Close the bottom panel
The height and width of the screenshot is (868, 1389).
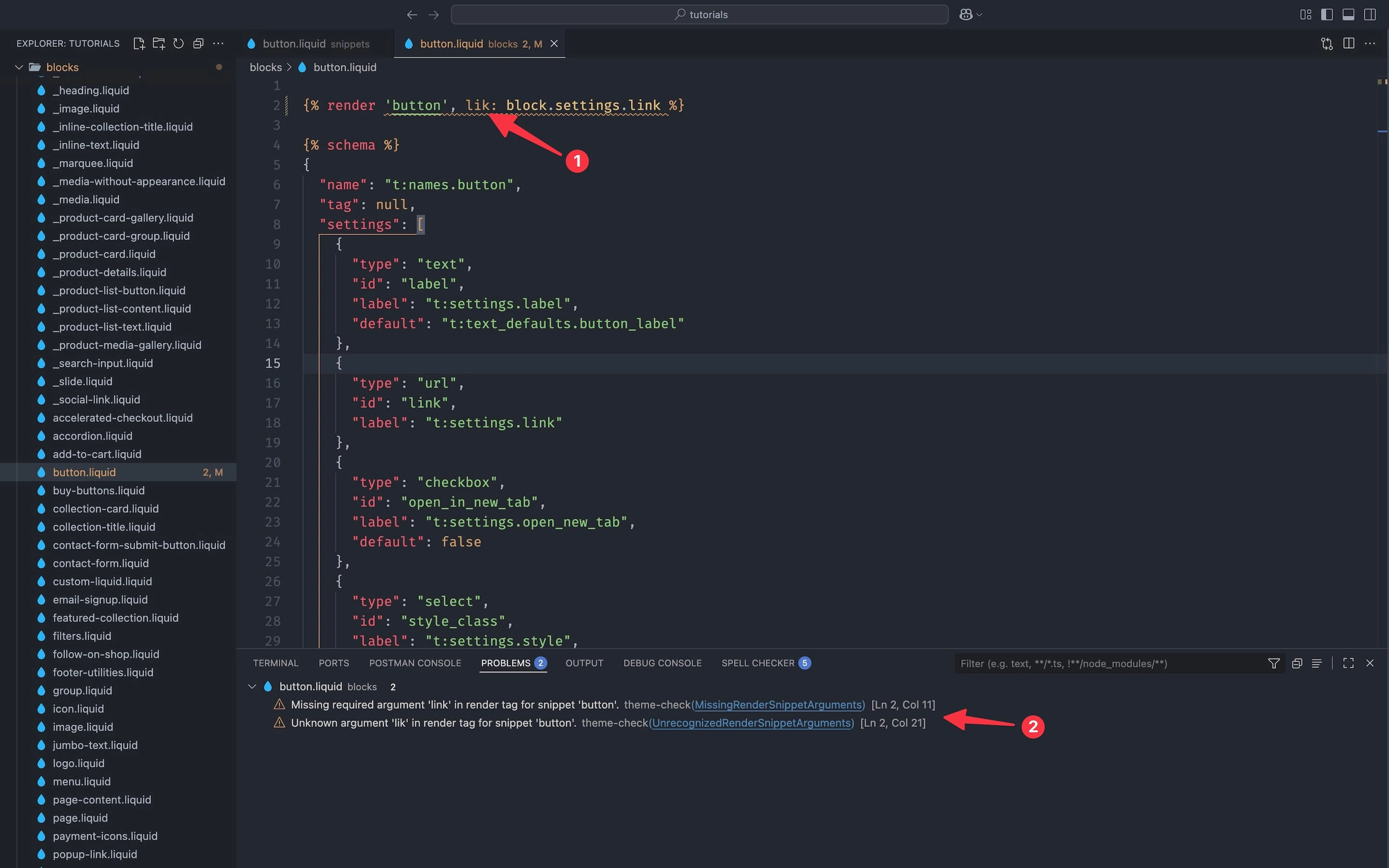(1370, 664)
